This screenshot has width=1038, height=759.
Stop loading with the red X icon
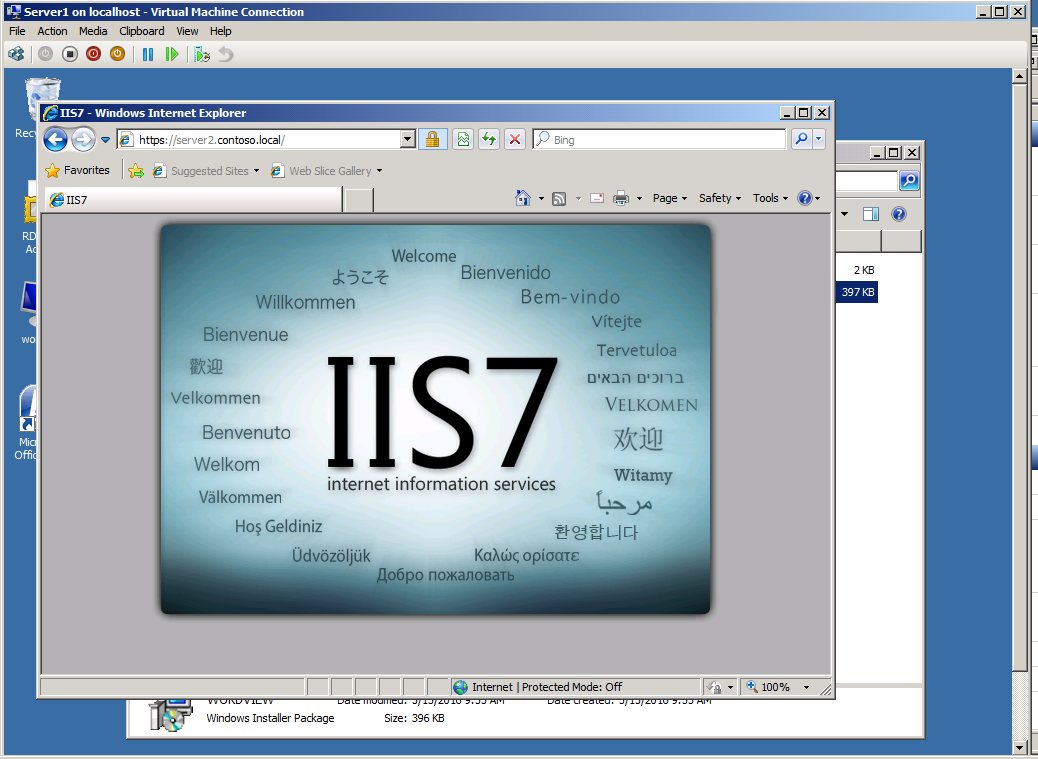[514, 140]
